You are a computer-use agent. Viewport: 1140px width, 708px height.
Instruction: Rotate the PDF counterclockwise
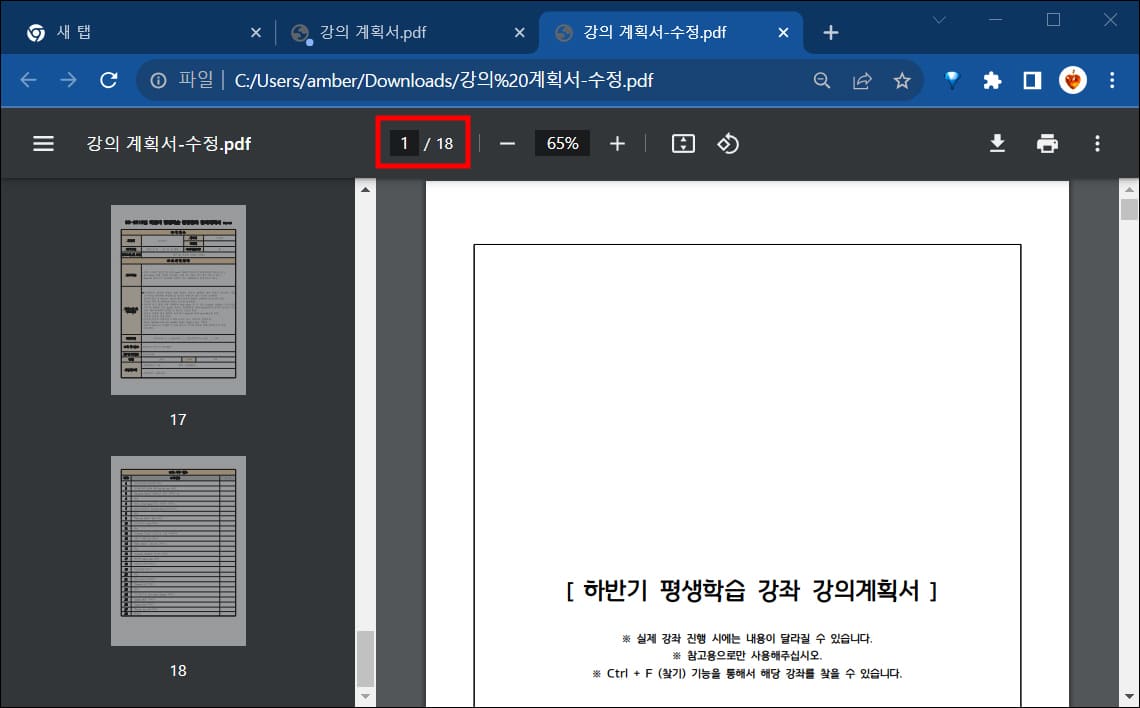[728, 143]
